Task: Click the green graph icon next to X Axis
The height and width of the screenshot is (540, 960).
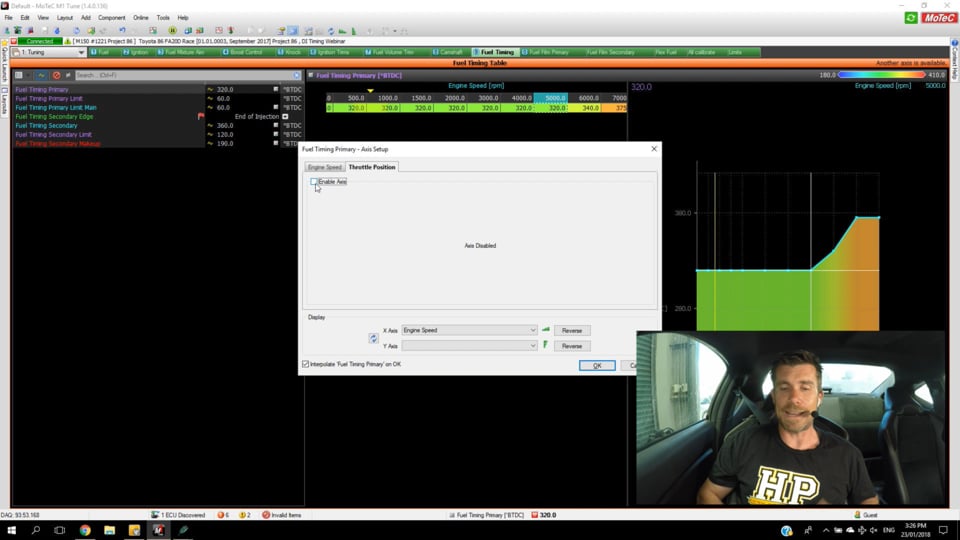Action: coord(546,329)
